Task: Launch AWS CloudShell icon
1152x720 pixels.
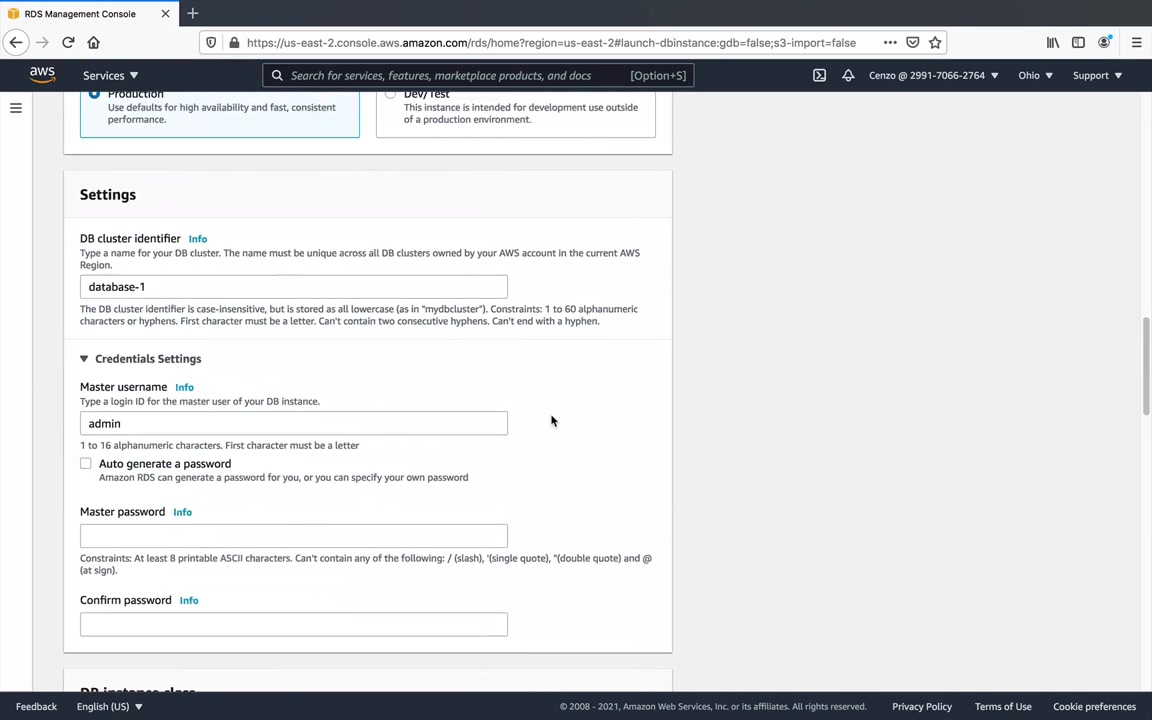Action: [819, 76]
